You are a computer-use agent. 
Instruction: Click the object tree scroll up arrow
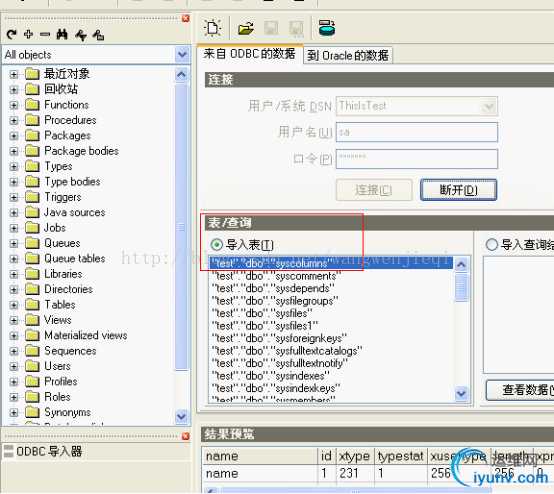(x=181, y=74)
